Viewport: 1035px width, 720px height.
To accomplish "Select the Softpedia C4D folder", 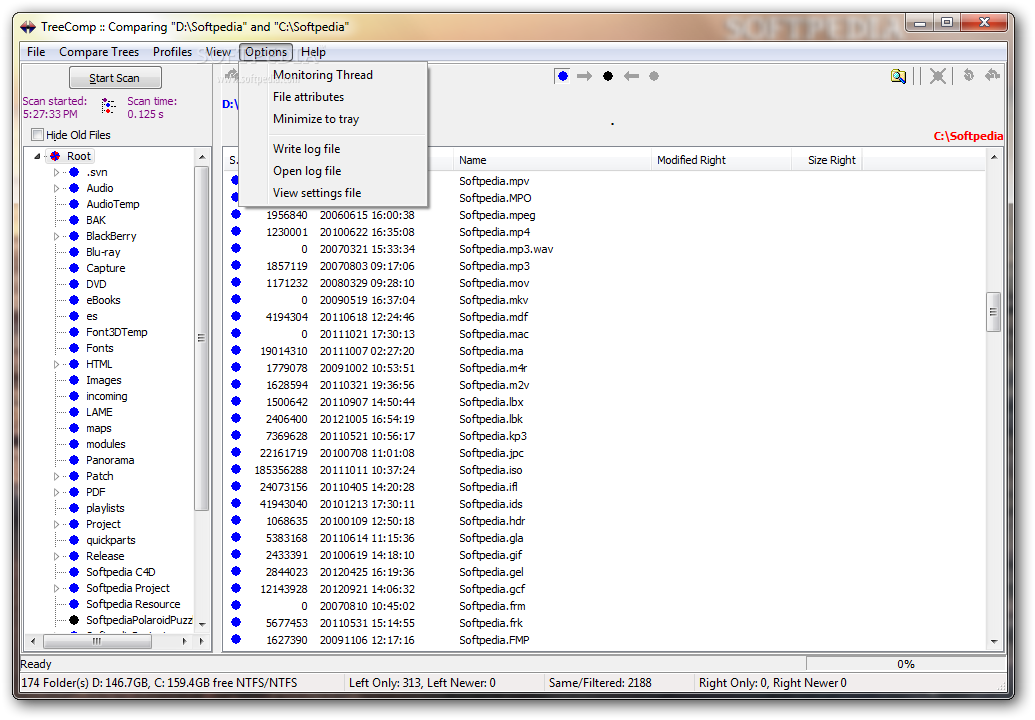I will tap(121, 572).
